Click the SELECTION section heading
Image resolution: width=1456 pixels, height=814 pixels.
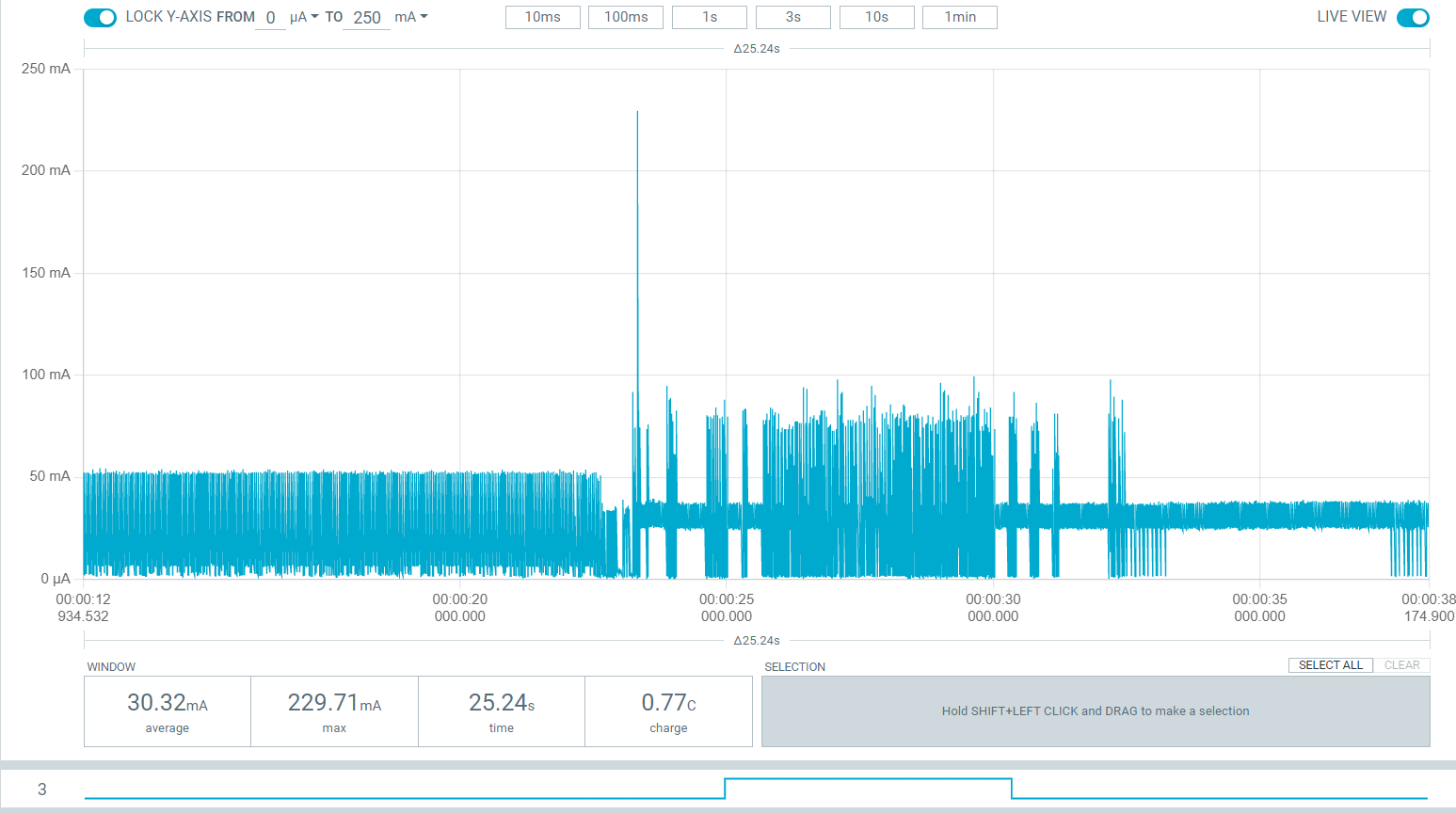pos(795,667)
